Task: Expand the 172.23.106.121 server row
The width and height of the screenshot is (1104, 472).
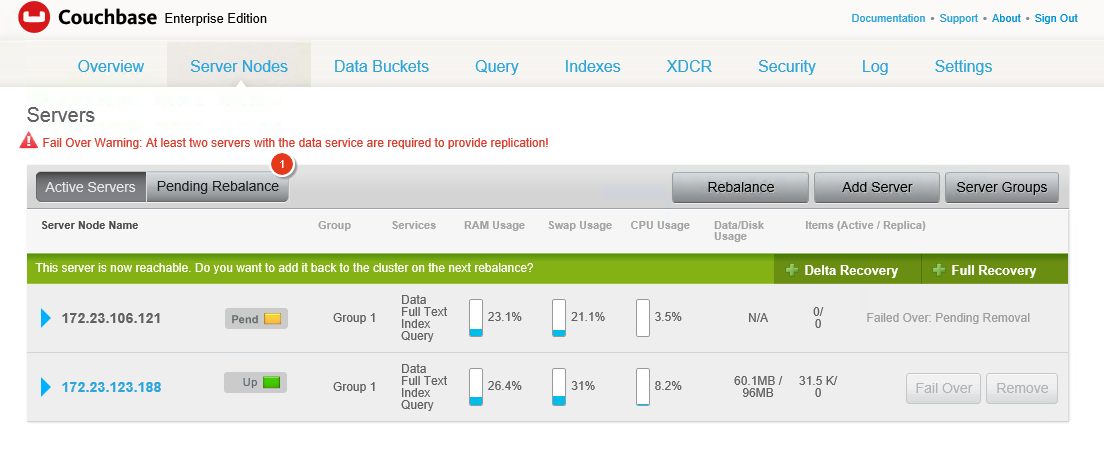Action: 46,318
